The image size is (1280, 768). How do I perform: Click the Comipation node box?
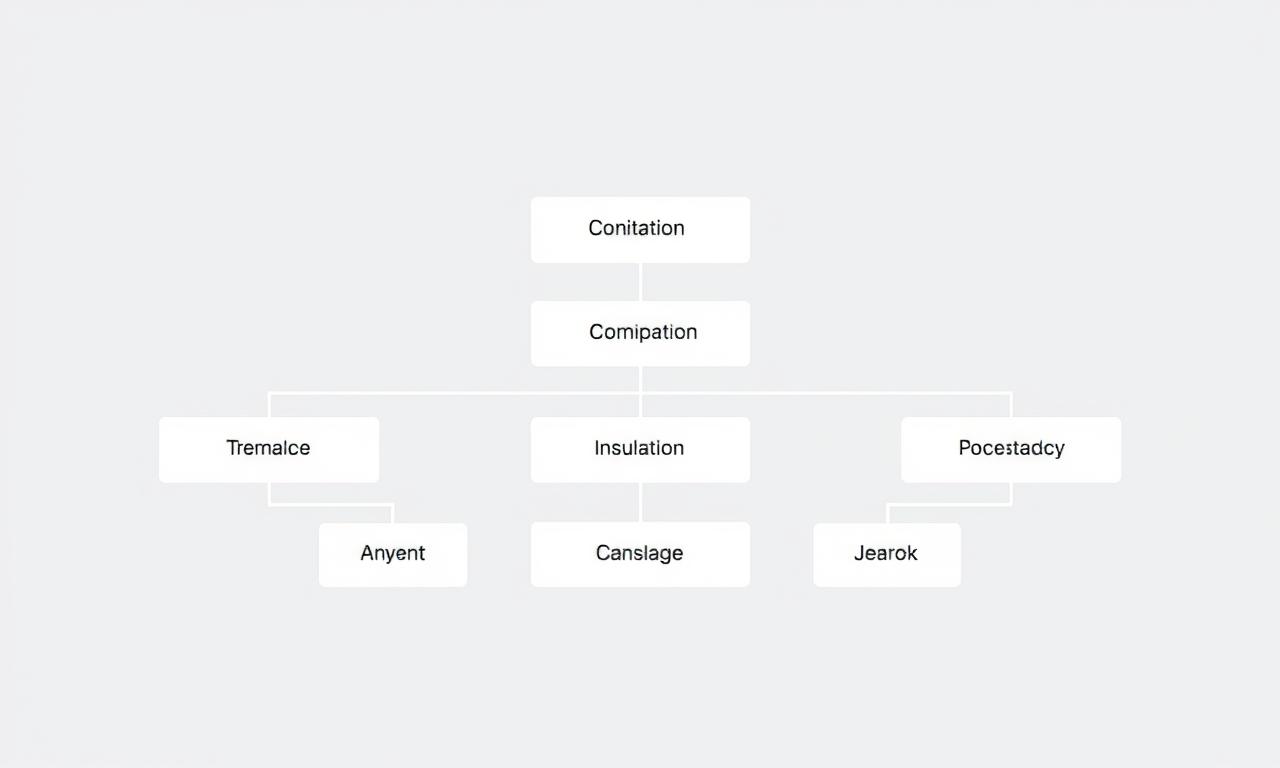pyautogui.click(x=640, y=333)
